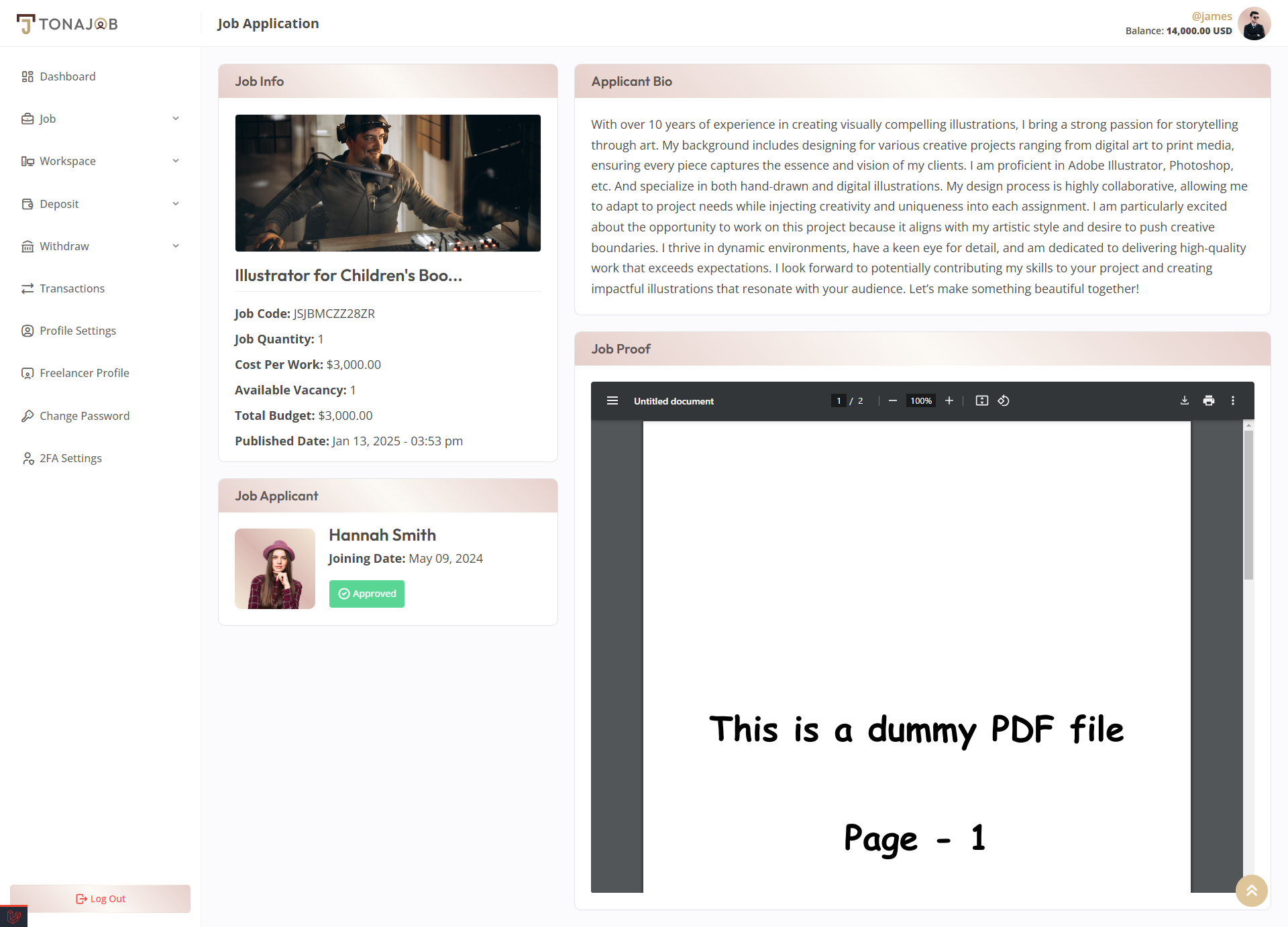Rotate the PDF counterclockwise

tap(1004, 400)
